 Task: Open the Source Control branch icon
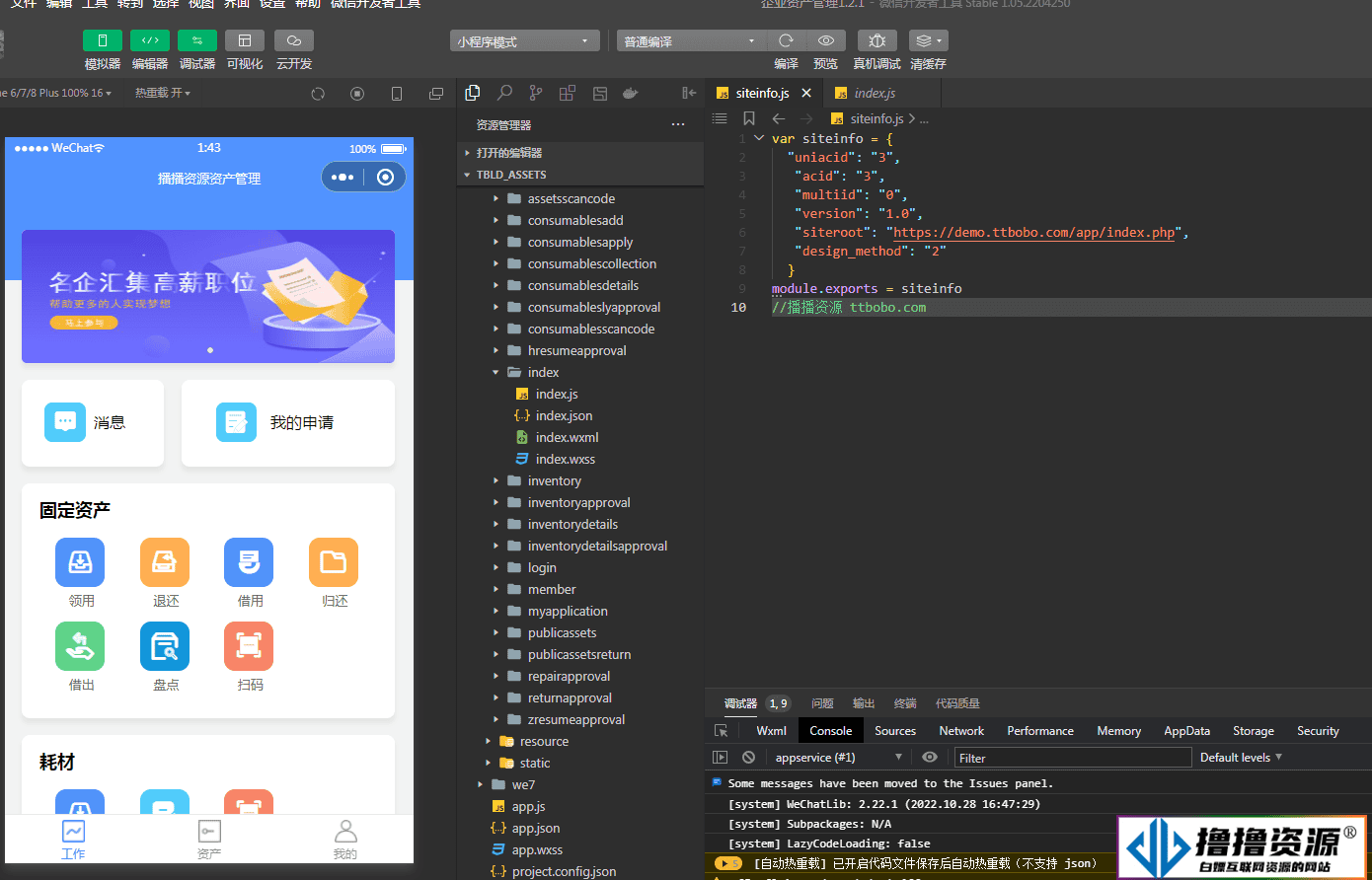pos(536,93)
